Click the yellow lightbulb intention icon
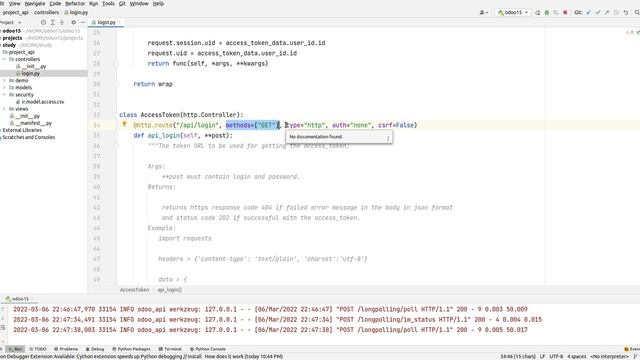The image size is (640, 360). (x=124, y=124)
